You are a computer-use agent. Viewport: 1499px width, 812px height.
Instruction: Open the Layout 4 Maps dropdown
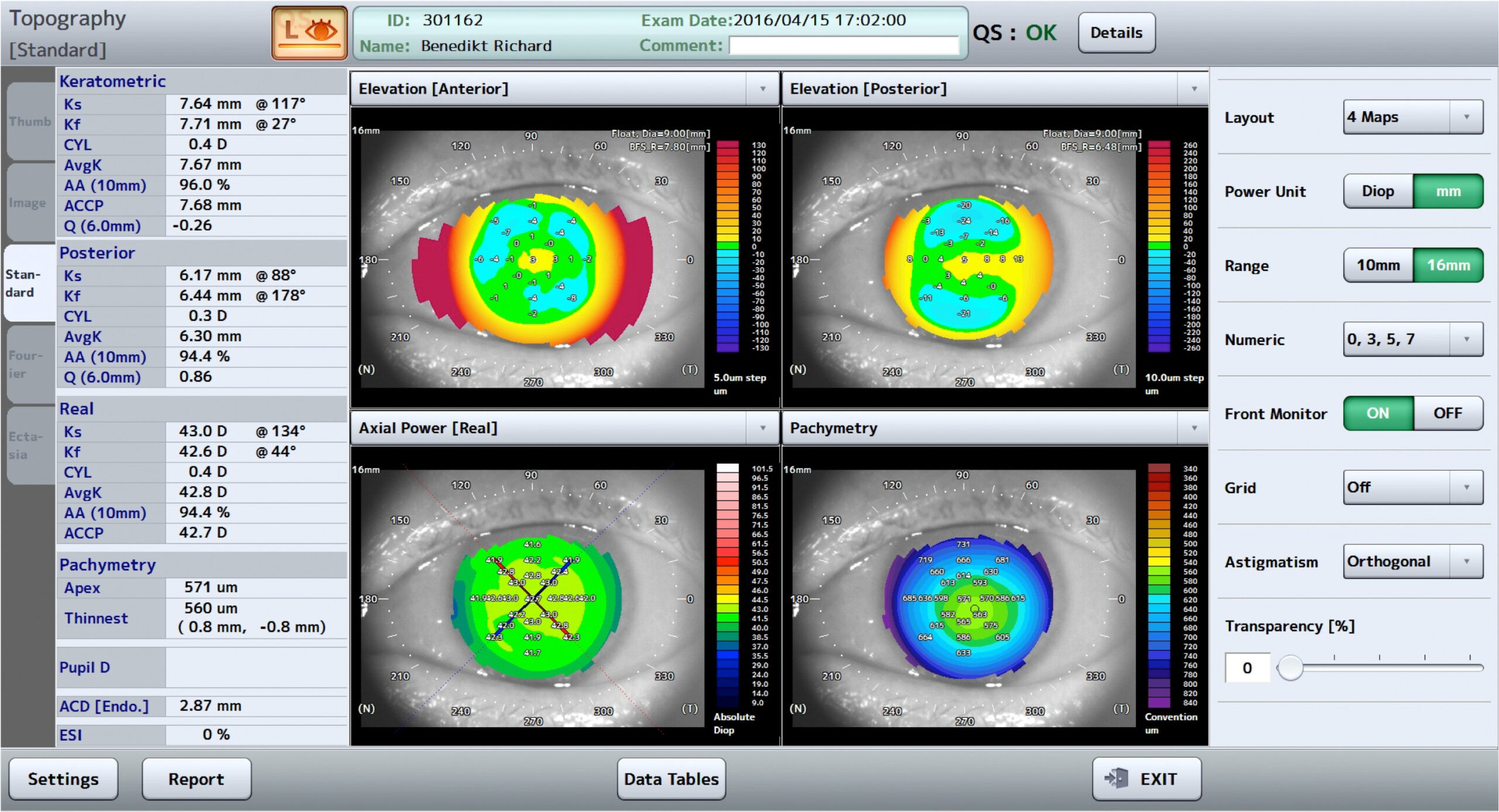pyautogui.click(x=1412, y=117)
